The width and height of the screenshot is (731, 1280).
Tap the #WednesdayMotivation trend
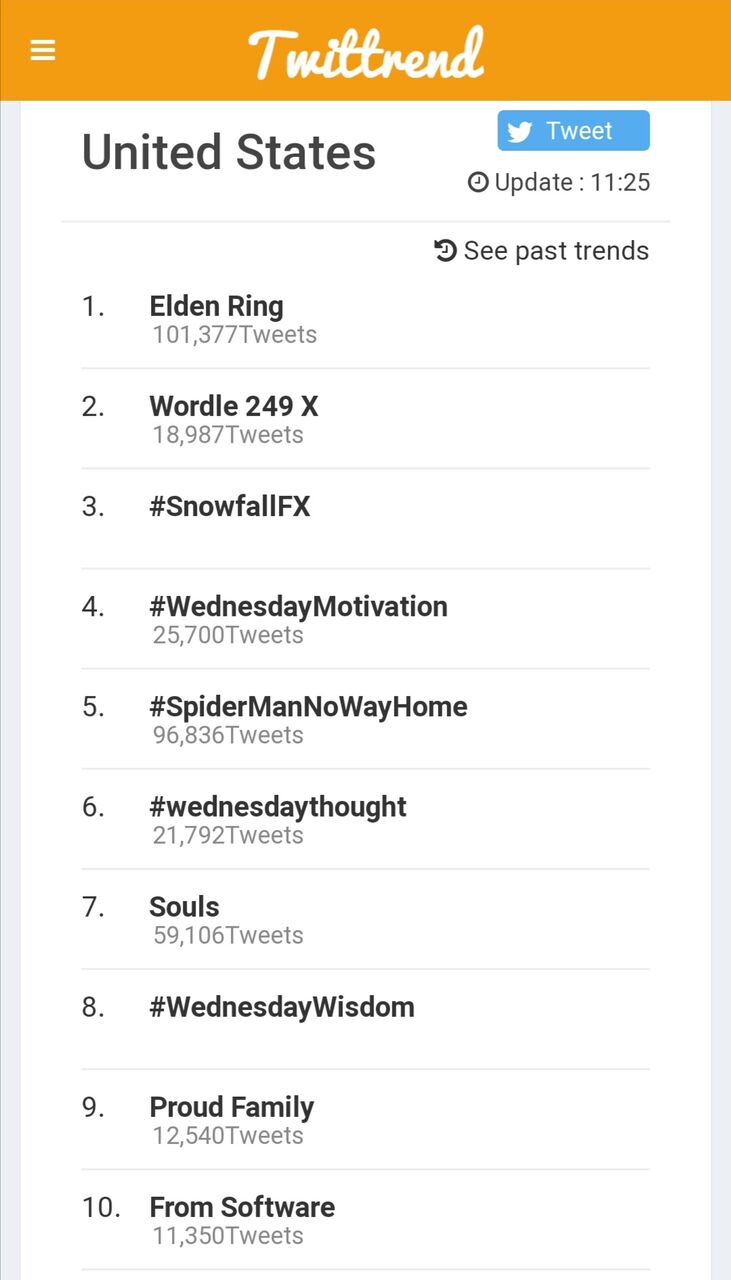tap(298, 607)
